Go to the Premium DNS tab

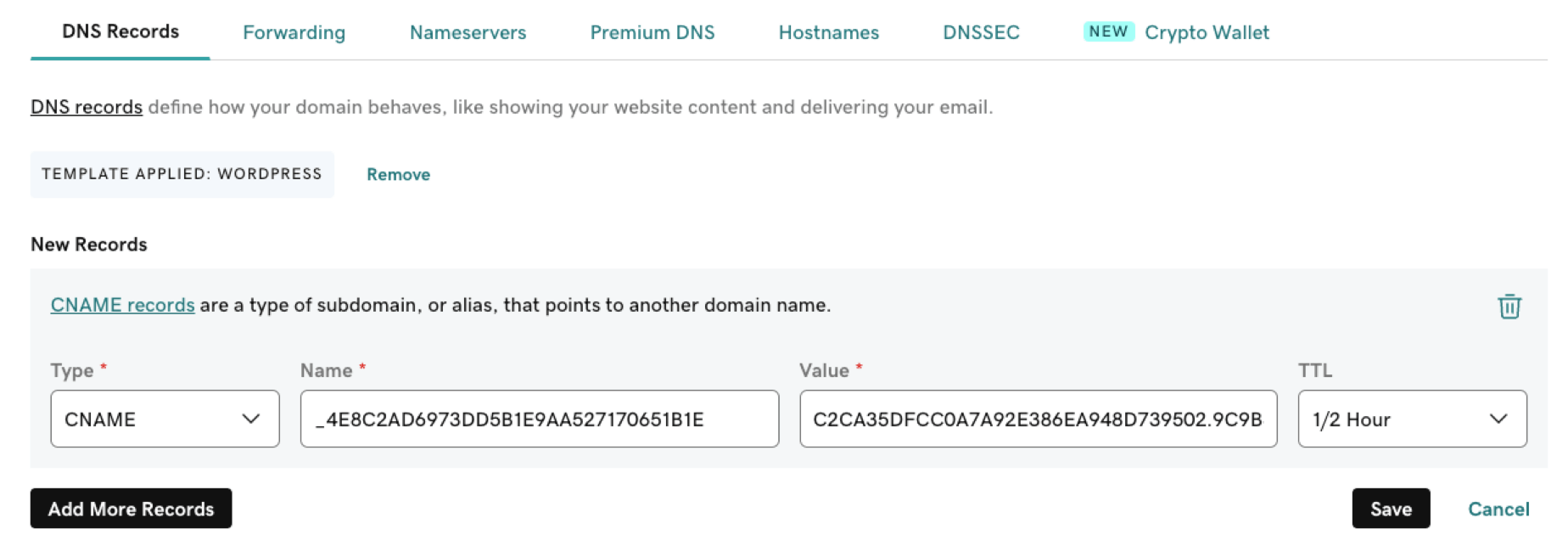tap(652, 32)
